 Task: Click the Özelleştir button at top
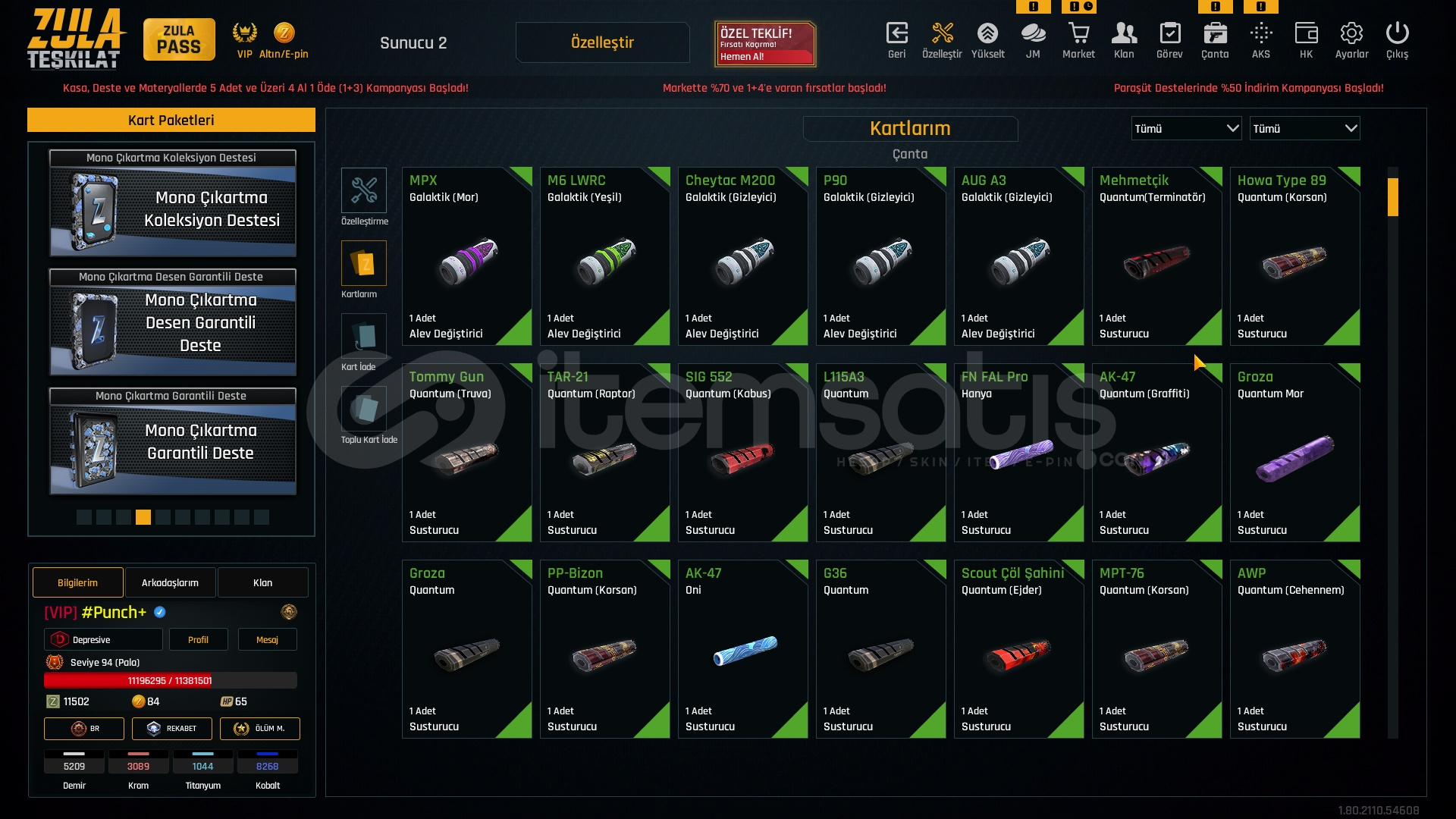coord(602,42)
